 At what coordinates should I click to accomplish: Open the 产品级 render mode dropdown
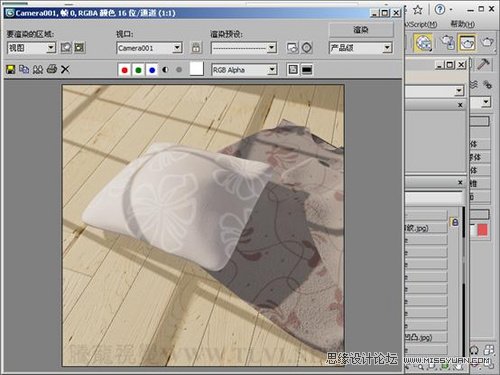tap(360, 48)
